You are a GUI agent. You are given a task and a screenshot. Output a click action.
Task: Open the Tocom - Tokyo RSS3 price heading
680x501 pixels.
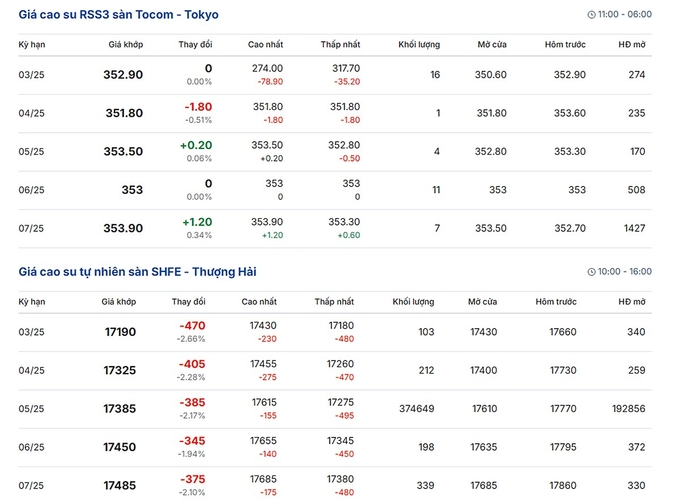[x=118, y=15]
